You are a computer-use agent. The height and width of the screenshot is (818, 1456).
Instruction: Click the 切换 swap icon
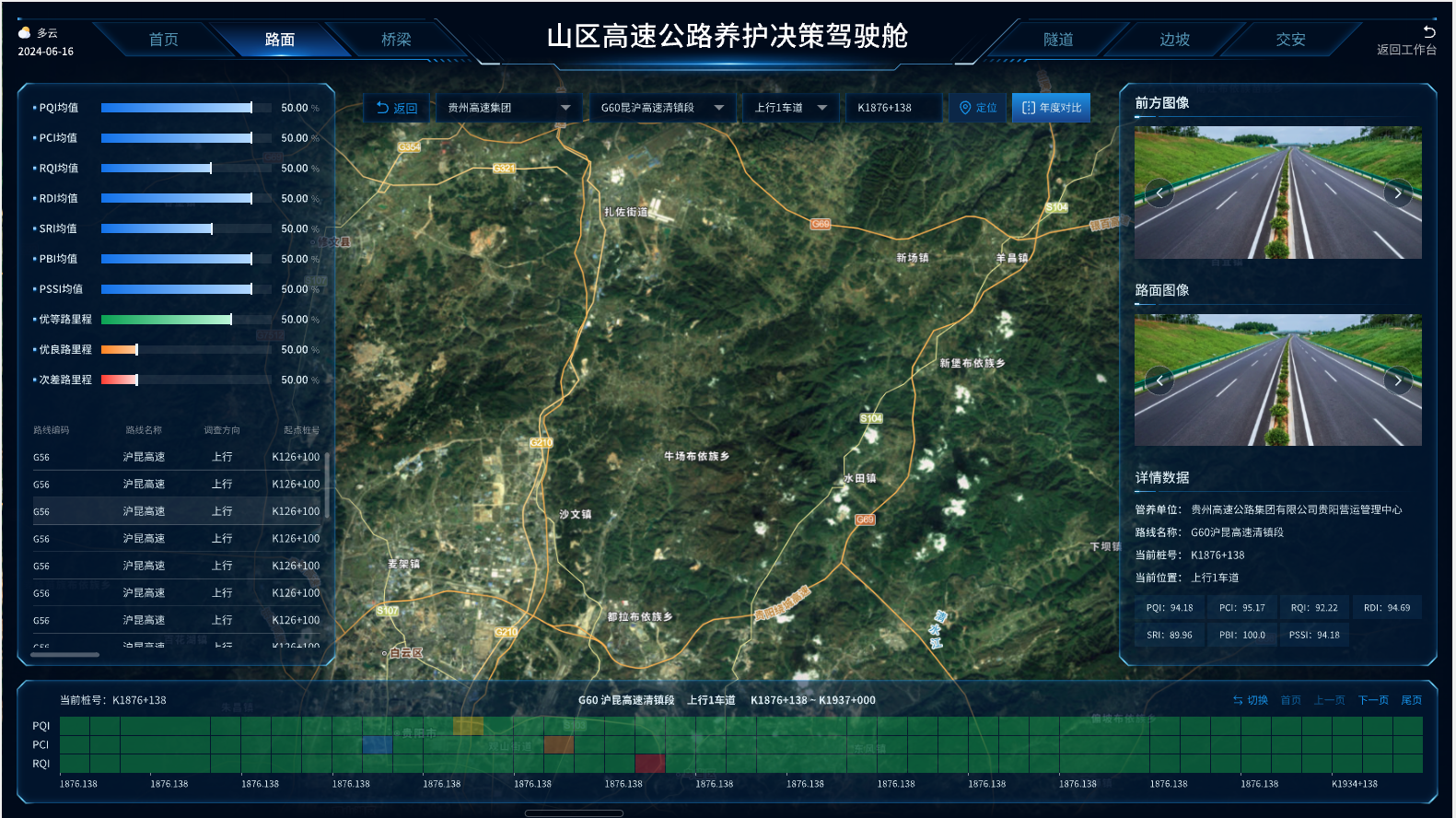click(x=1238, y=700)
